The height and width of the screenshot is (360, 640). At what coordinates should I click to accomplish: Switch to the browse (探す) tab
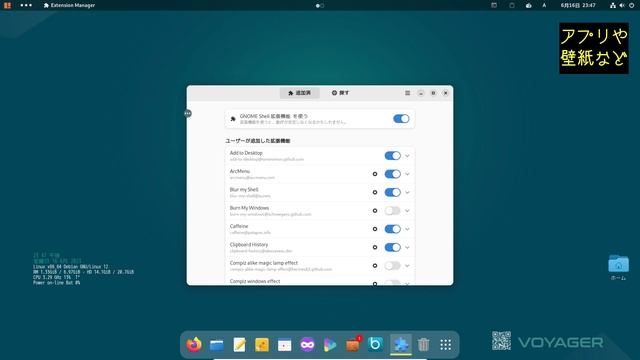340,93
